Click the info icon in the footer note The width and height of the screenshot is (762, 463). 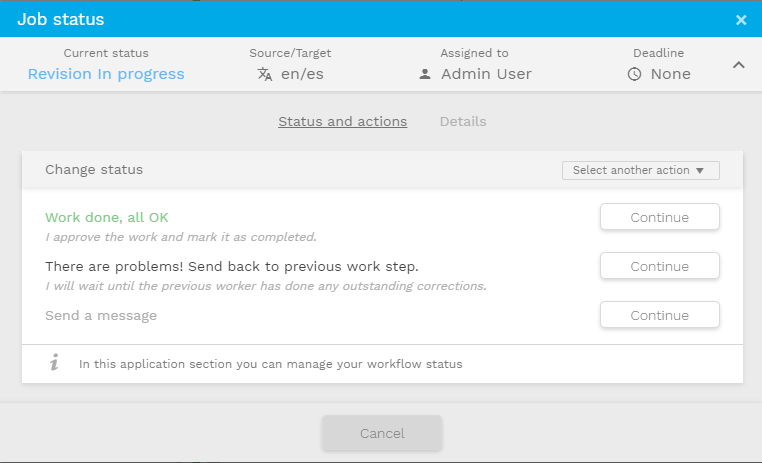click(x=54, y=363)
